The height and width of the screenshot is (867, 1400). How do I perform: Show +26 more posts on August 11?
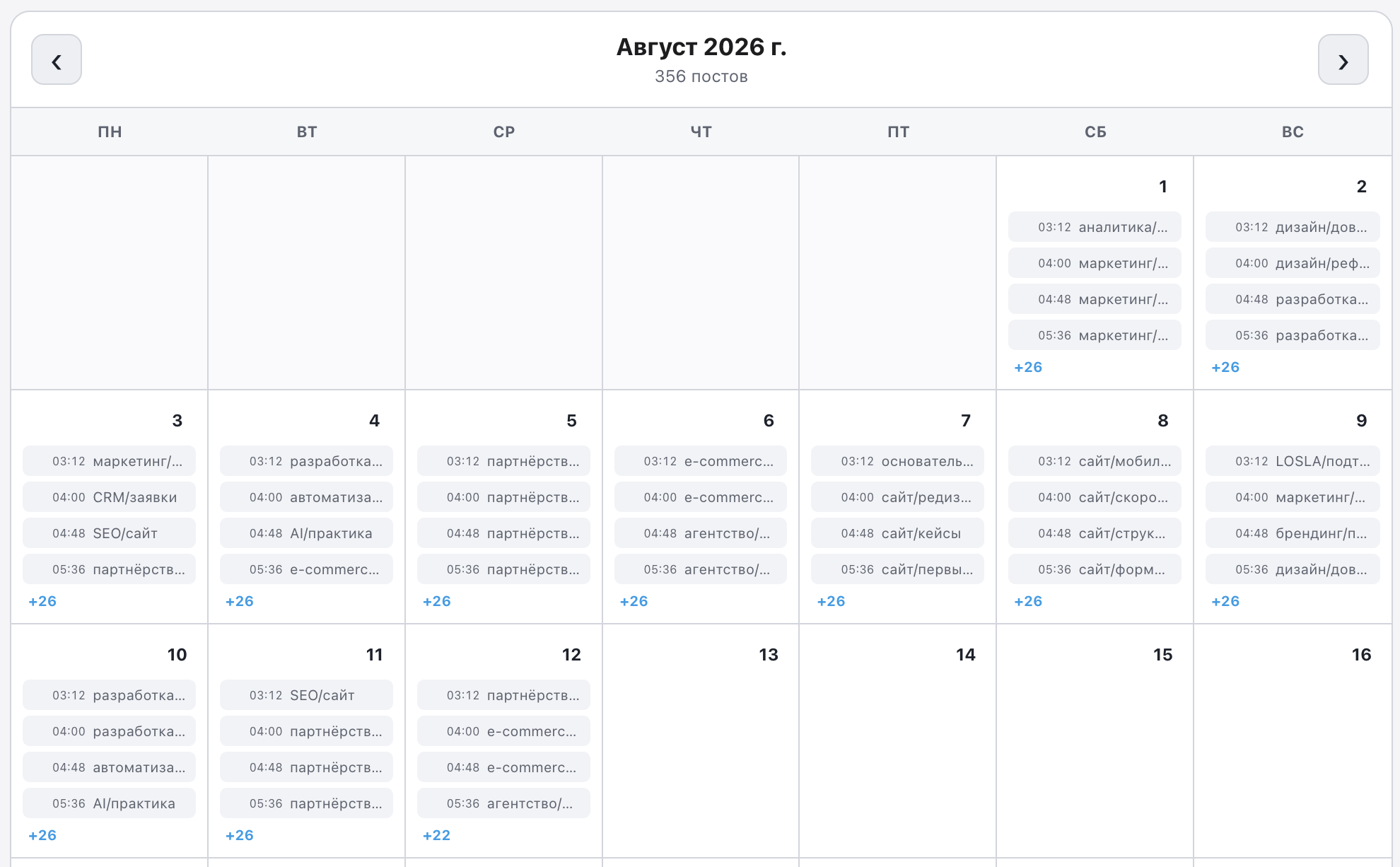(x=240, y=835)
